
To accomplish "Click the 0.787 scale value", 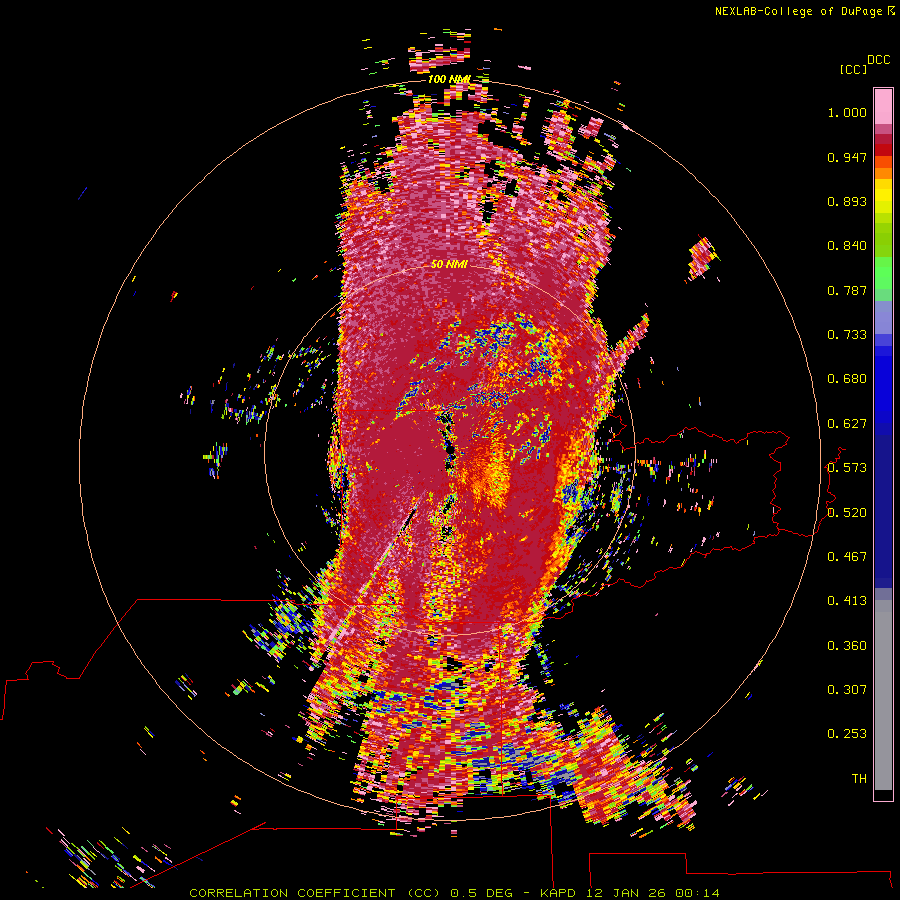I will click(847, 290).
